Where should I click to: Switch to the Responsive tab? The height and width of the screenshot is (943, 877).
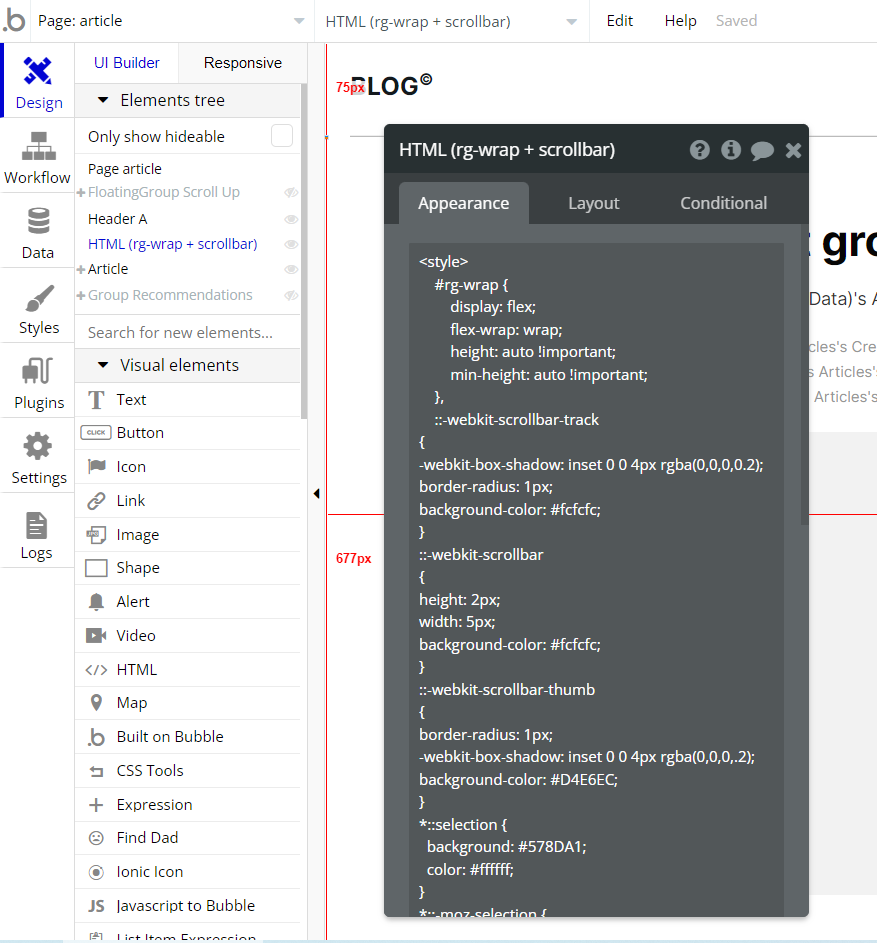tap(242, 63)
